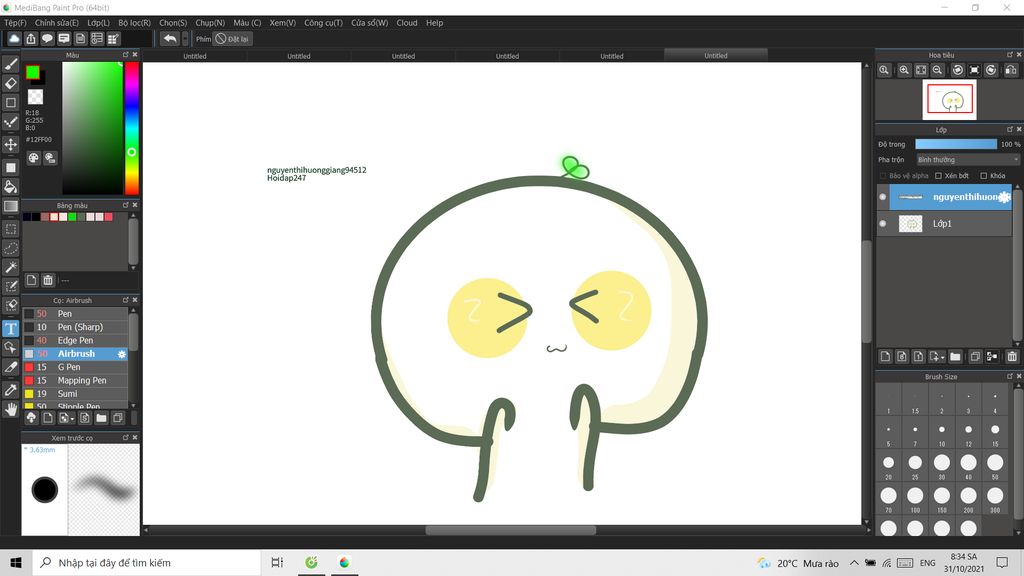The width and height of the screenshot is (1024, 576).
Task: Select the Bucket fill tool
Action: [x=10, y=187]
